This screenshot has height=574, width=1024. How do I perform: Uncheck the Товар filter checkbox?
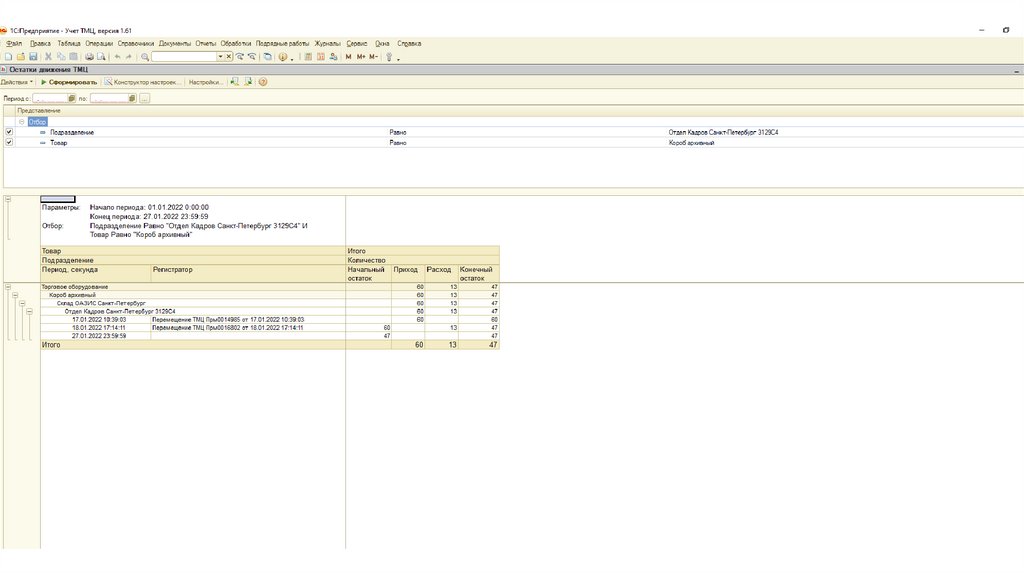click(9, 143)
